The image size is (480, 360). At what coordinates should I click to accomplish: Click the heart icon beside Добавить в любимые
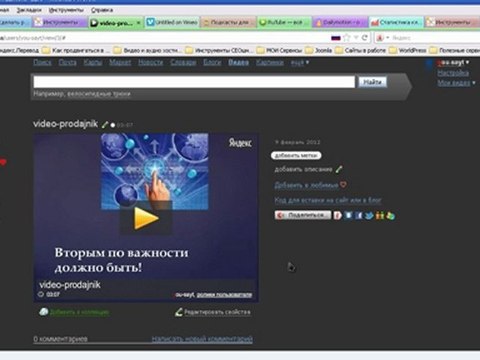click(343, 184)
